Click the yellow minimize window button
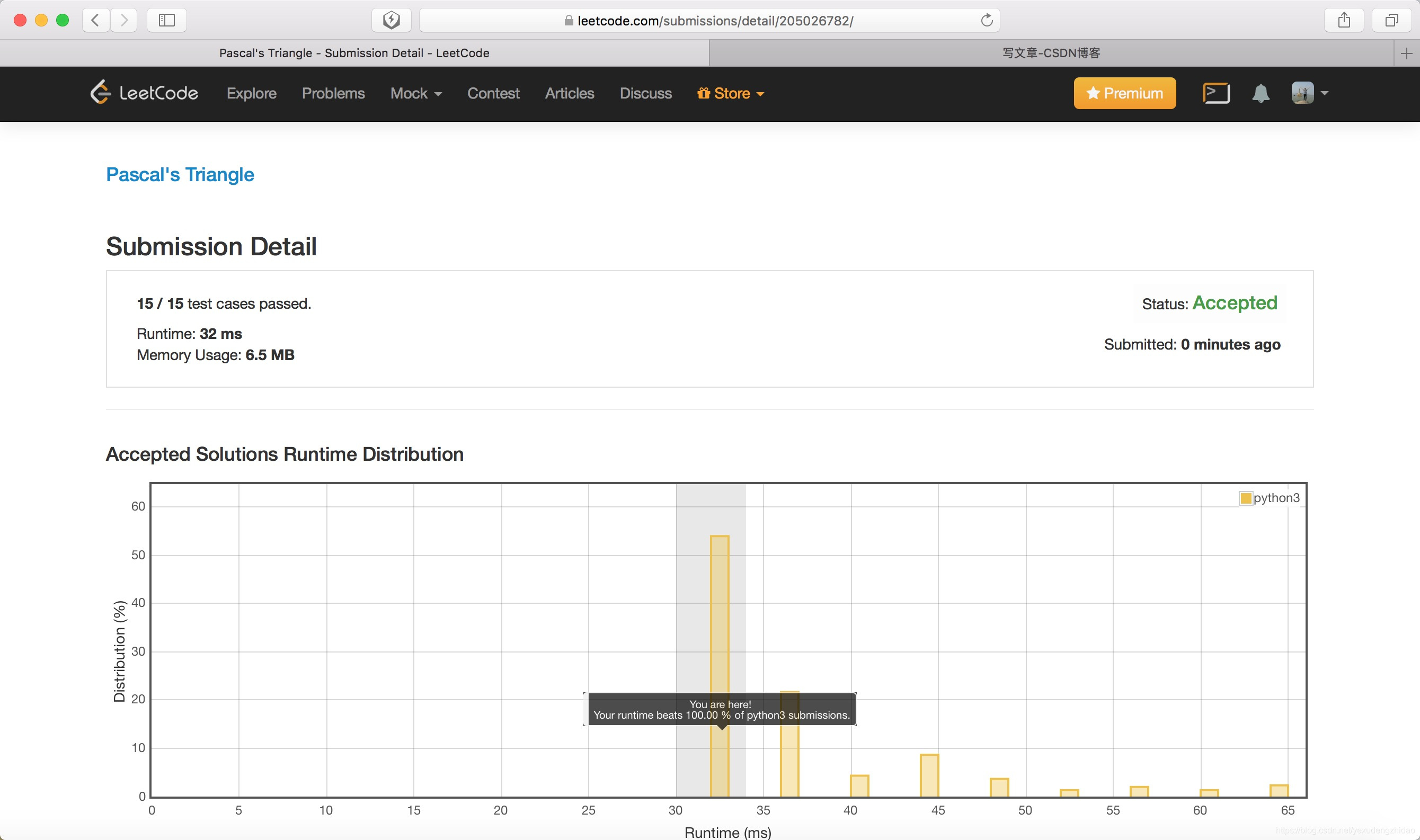The height and width of the screenshot is (840, 1420). point(41,20)
